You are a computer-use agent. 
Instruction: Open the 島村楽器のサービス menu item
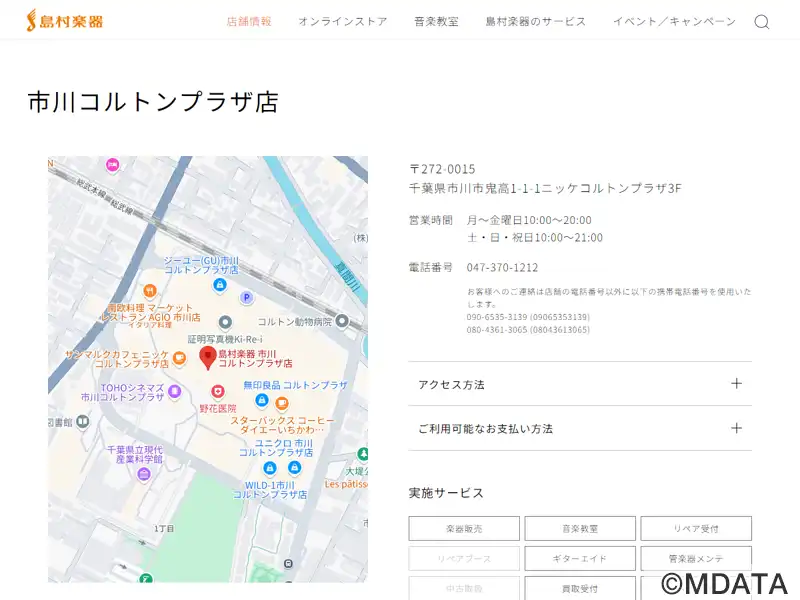536,21
